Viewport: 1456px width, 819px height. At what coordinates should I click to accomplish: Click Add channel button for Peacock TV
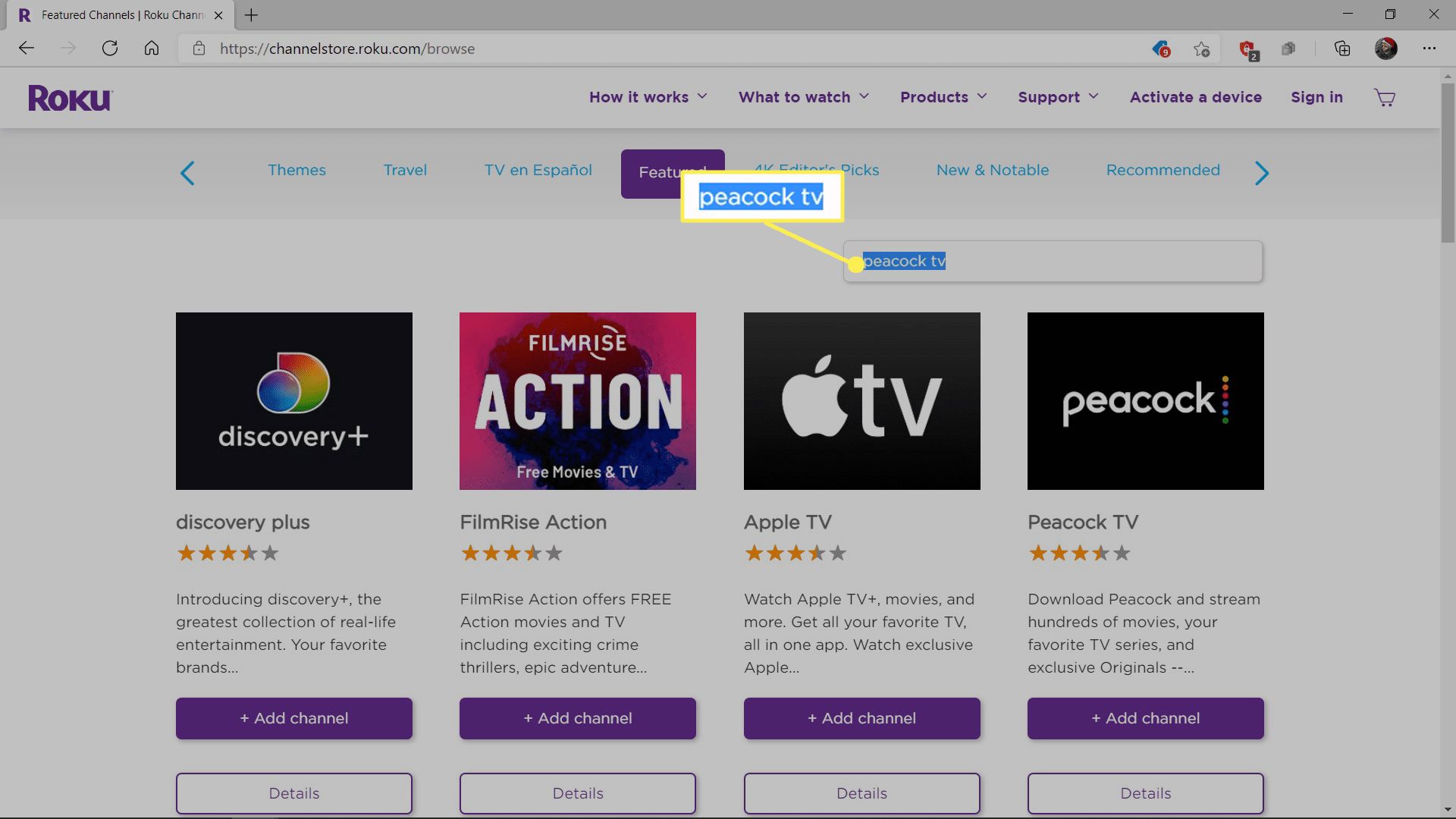click(1145, 718)
